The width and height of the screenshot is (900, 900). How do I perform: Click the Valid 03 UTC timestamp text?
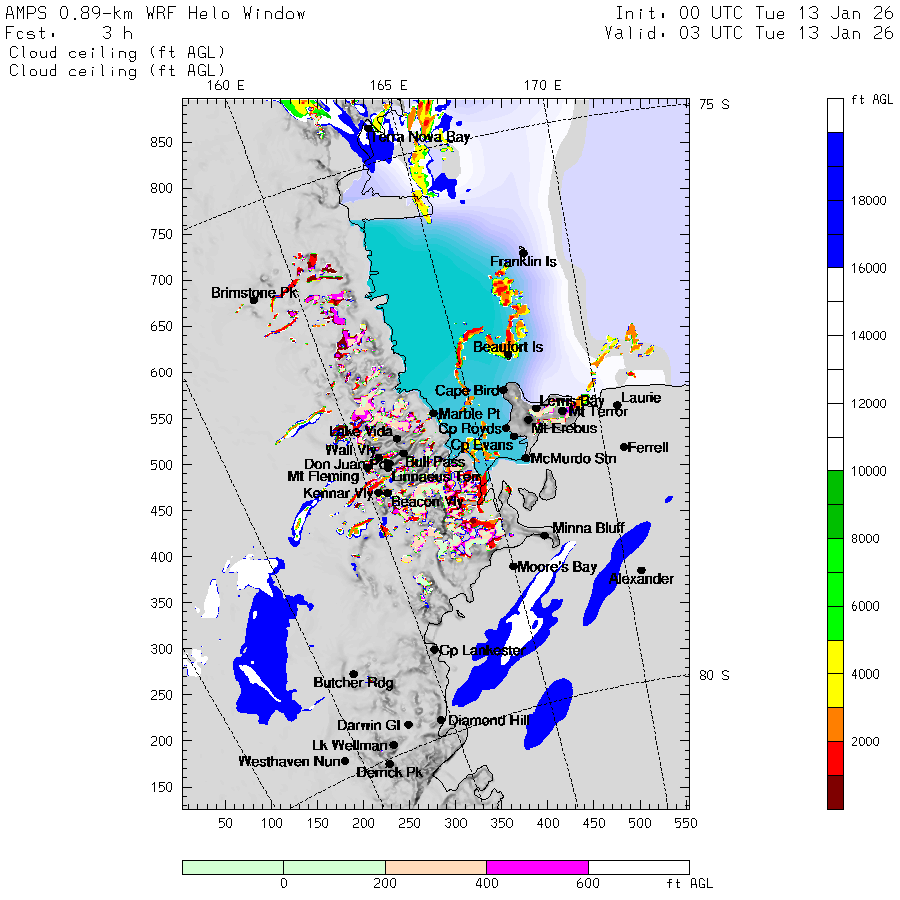coord(749,33)
